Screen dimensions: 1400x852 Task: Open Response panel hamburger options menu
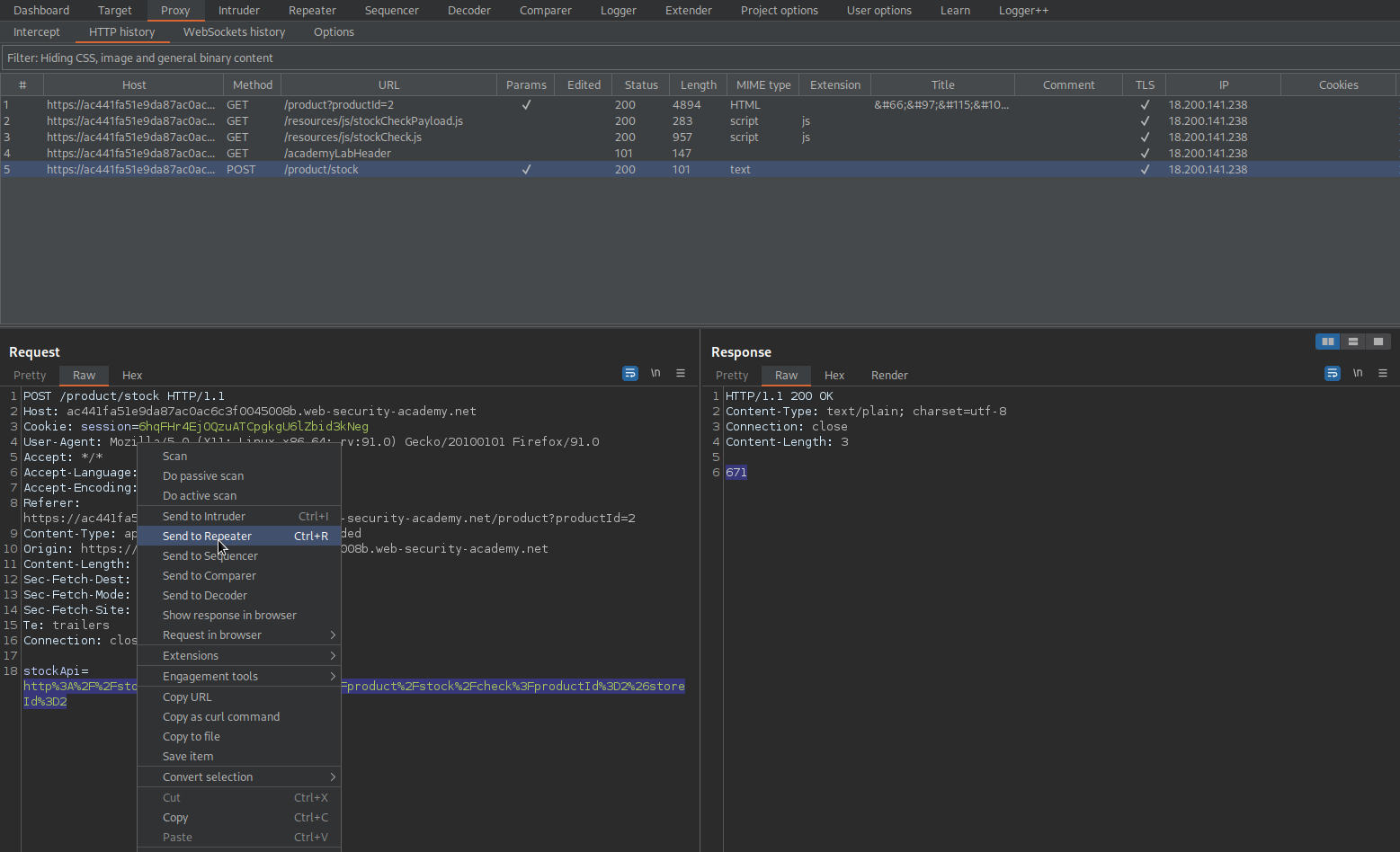[x=1383, y=373]
